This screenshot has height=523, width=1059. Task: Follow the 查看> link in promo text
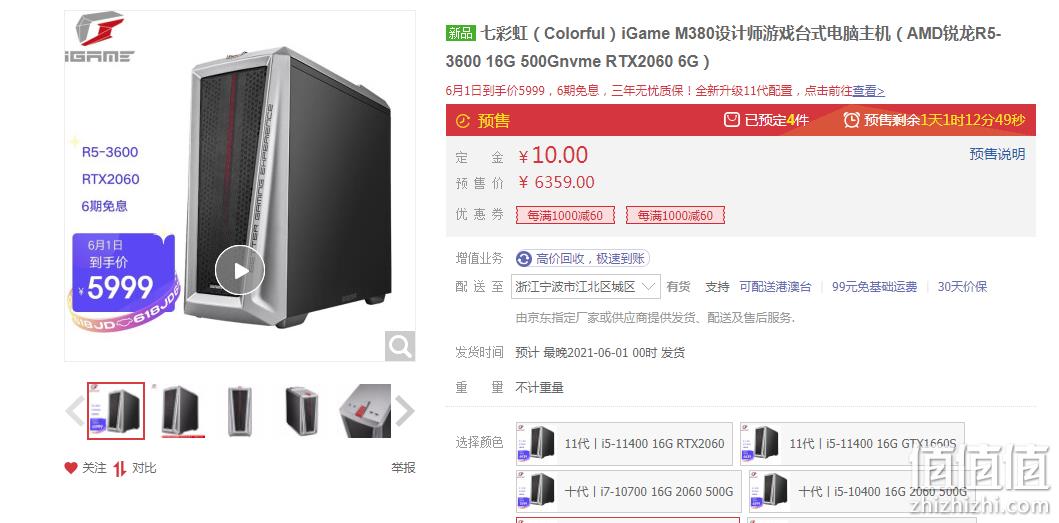868,91
